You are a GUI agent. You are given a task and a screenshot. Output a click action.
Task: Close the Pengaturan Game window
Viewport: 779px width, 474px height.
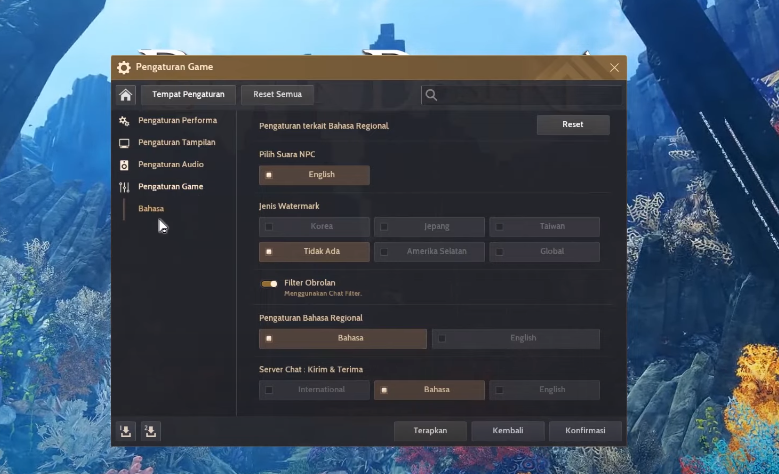[x=615, y=68]
